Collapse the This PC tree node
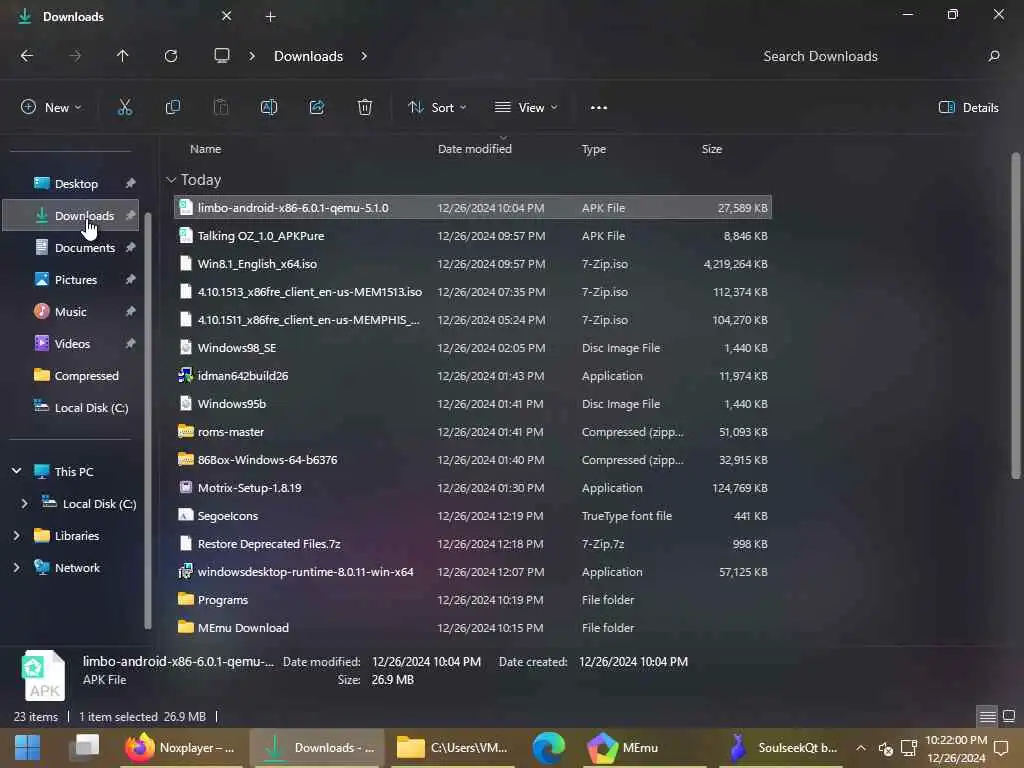The width and height of the screenshot is (1024, 768). point(16,471)
